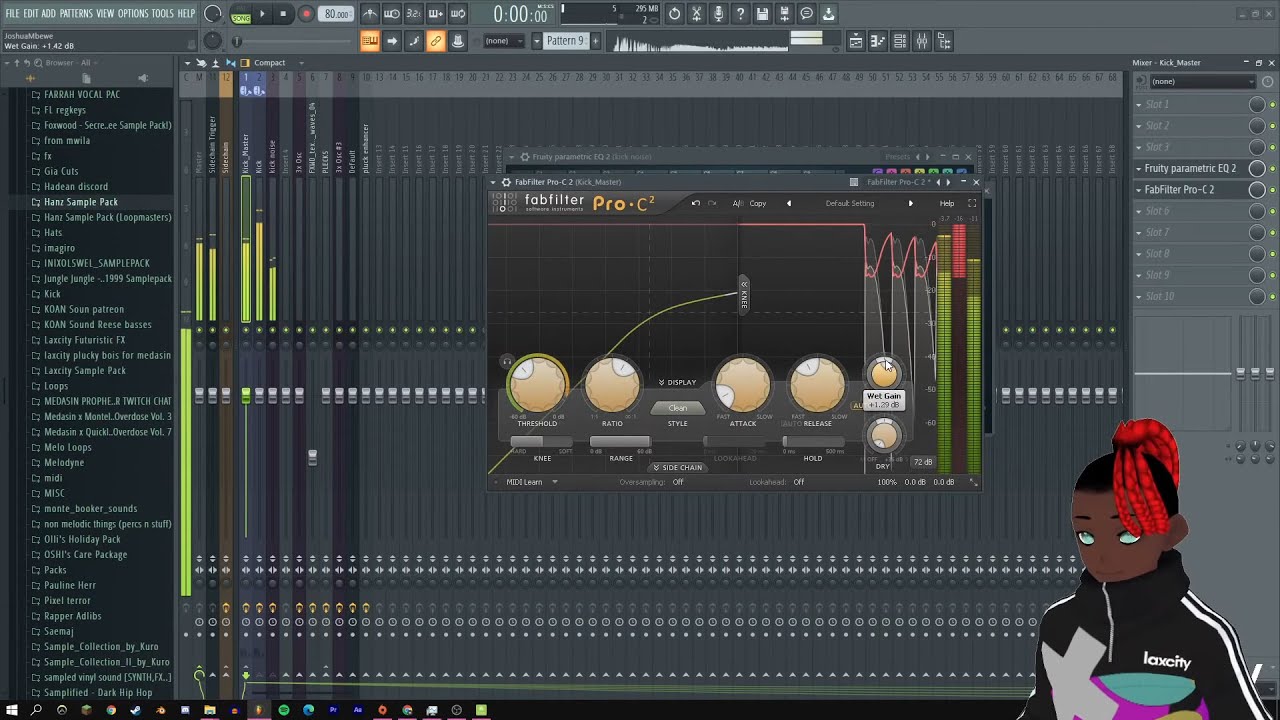The image size is (1280, 720).
Task: Click Oversampling Off value
Action: (678, 482)
